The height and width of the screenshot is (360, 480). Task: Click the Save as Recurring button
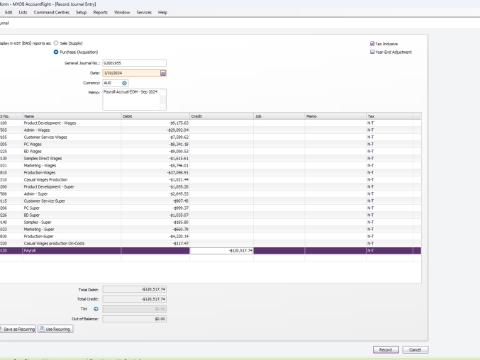pos(18,329)
